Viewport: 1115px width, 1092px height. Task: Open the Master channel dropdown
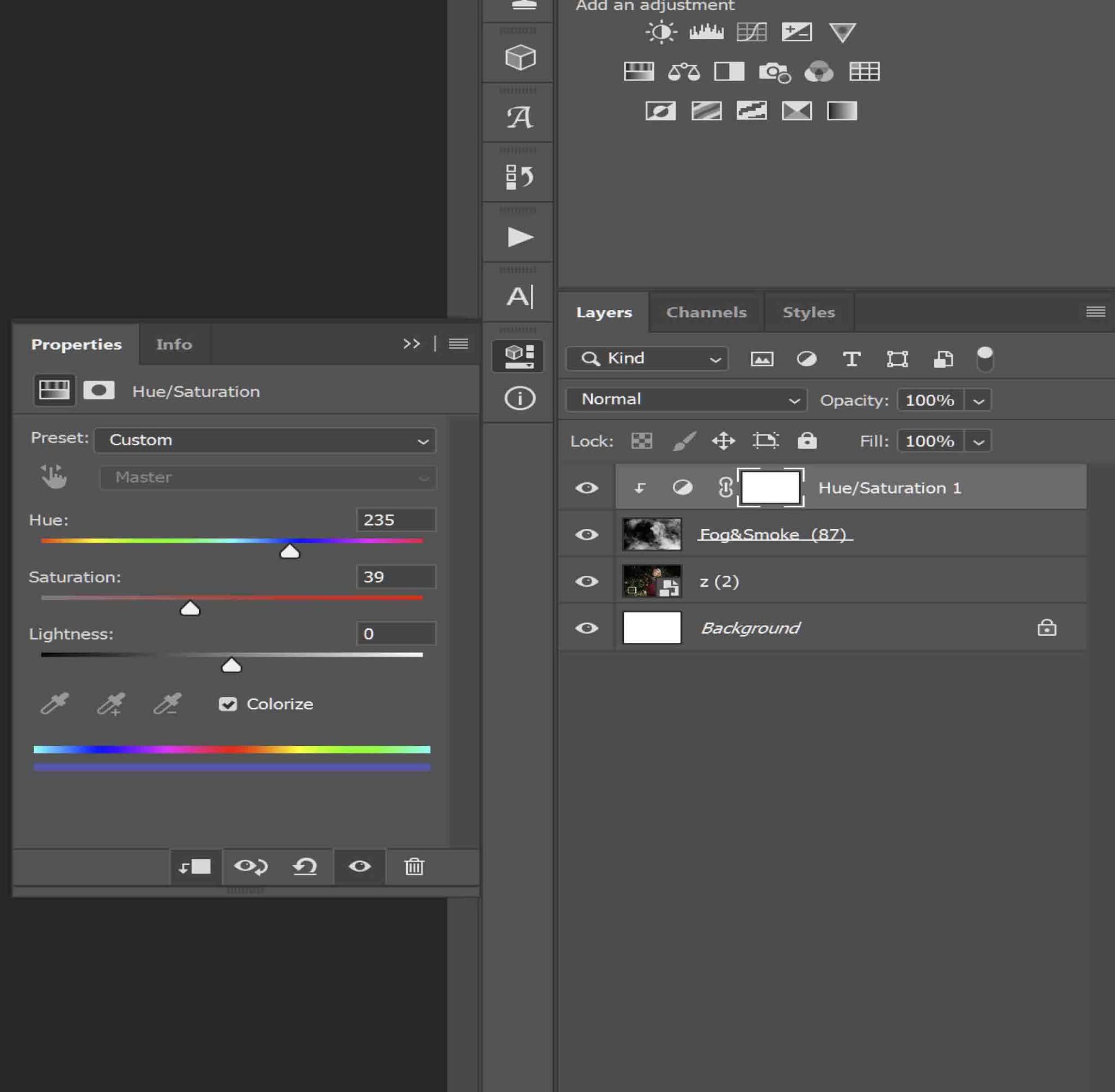coord(268,477)
